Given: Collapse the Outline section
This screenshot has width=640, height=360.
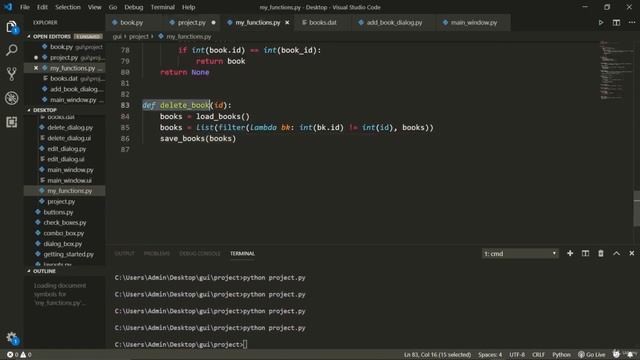Looking at the screenshot, I should point(44,271).
